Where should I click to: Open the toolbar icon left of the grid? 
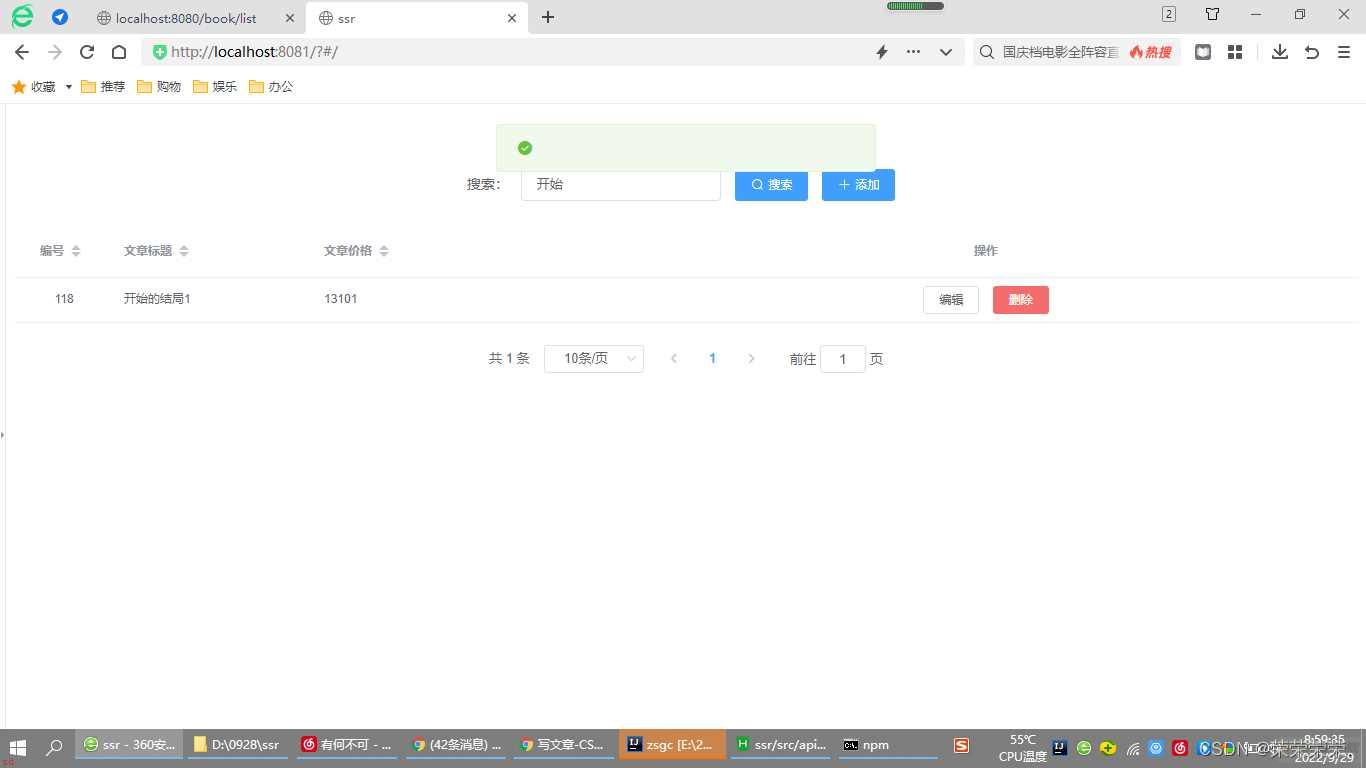[x=1203, y=52]
